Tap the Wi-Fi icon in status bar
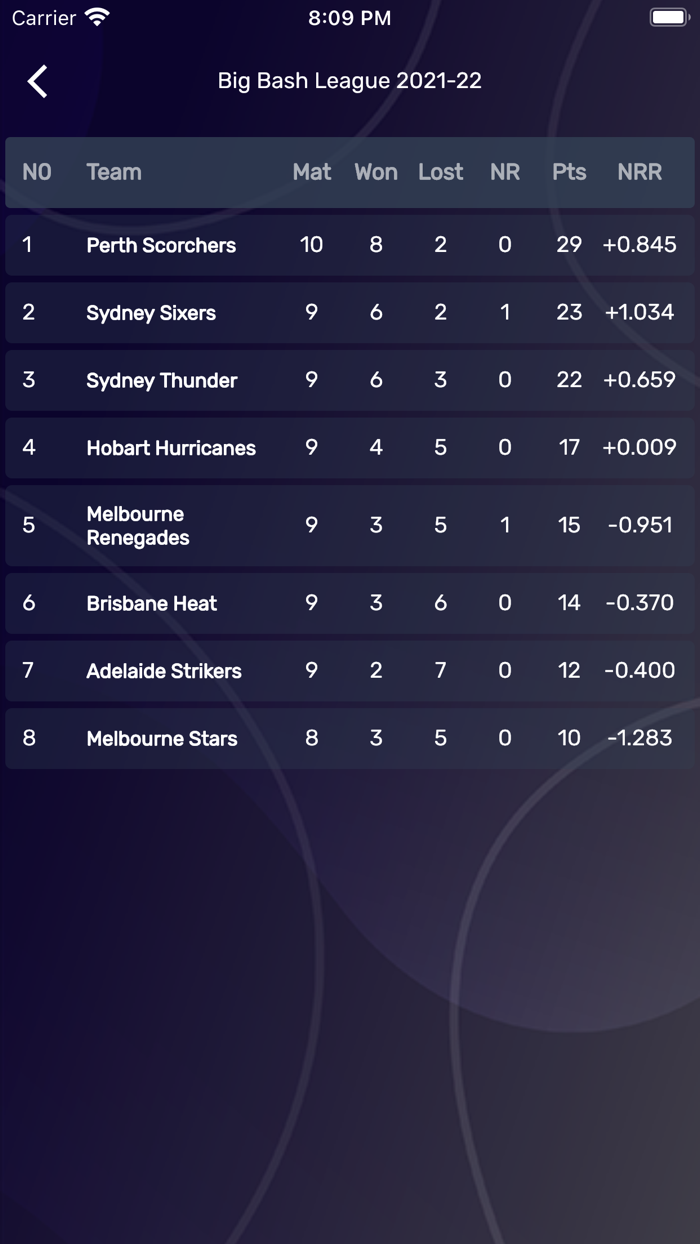This screenshot has height=1244, width=700. tap(95, 16)
